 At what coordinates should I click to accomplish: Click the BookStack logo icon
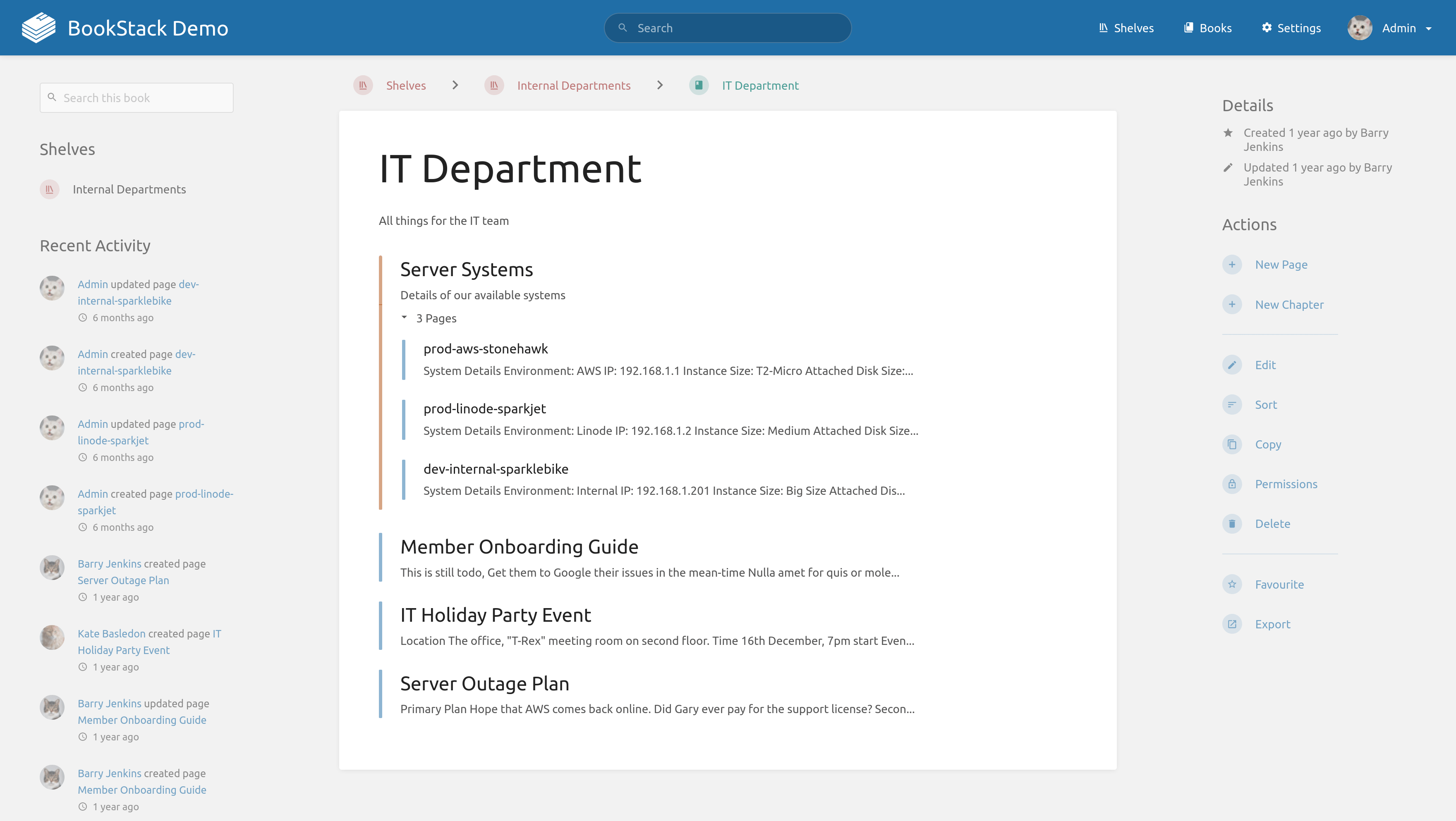pyautogui.click(x=38, y=28)
